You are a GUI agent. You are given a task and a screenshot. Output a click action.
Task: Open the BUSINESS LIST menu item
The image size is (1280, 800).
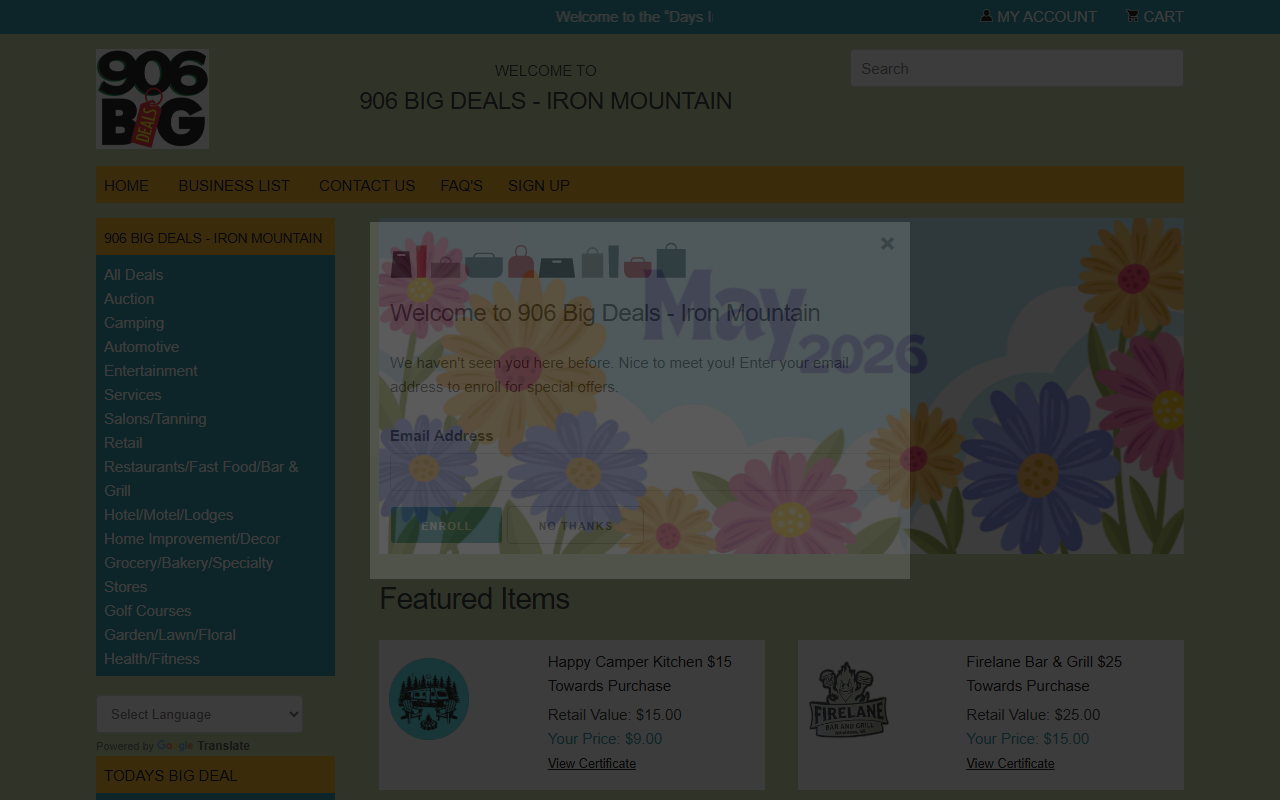pyautogui.click(x=234, y=185)
